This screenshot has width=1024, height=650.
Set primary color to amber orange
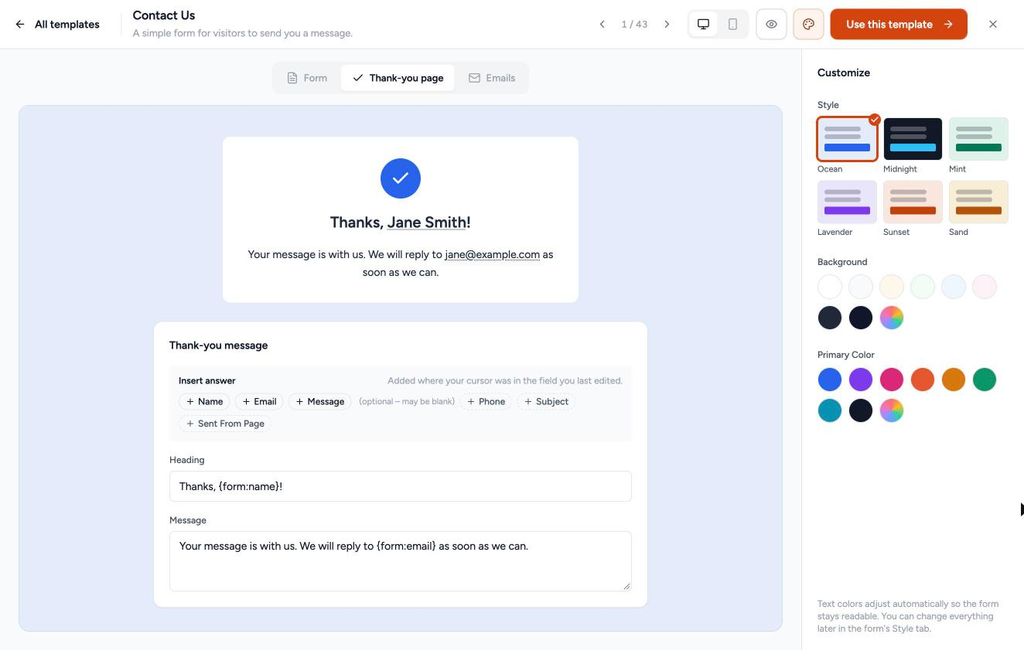click(x=953, y=380)
